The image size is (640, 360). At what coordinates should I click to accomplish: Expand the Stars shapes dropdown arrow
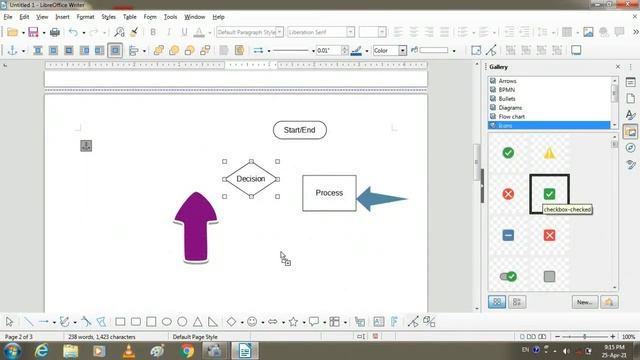[304, 322]
